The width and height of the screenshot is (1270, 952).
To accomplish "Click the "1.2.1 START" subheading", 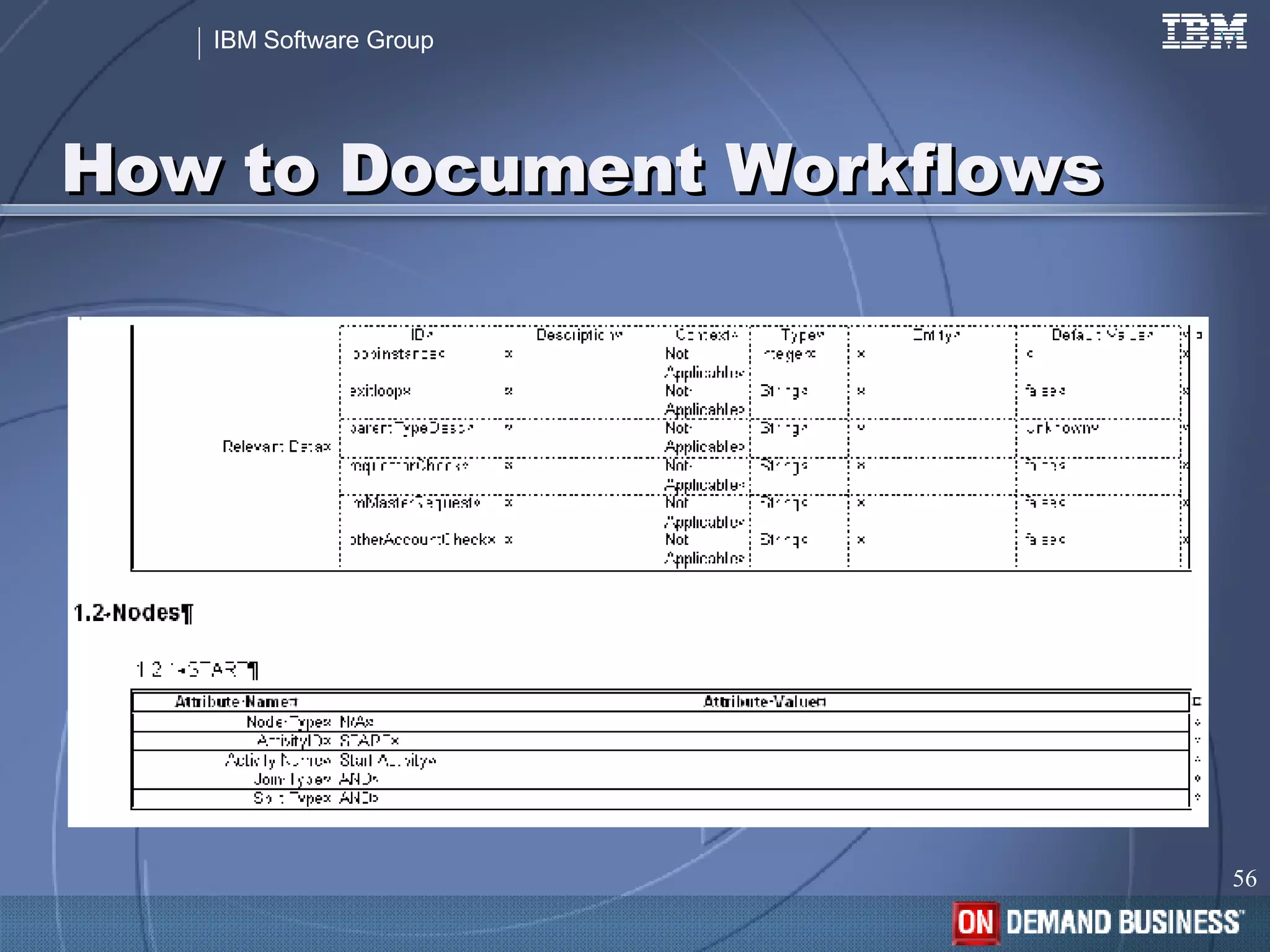I will click(x=197, y=669).
